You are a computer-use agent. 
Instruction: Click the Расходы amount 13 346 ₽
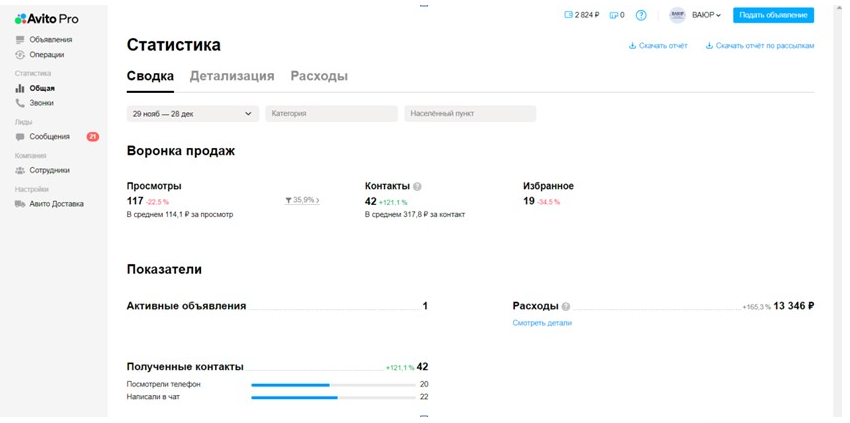794,306
